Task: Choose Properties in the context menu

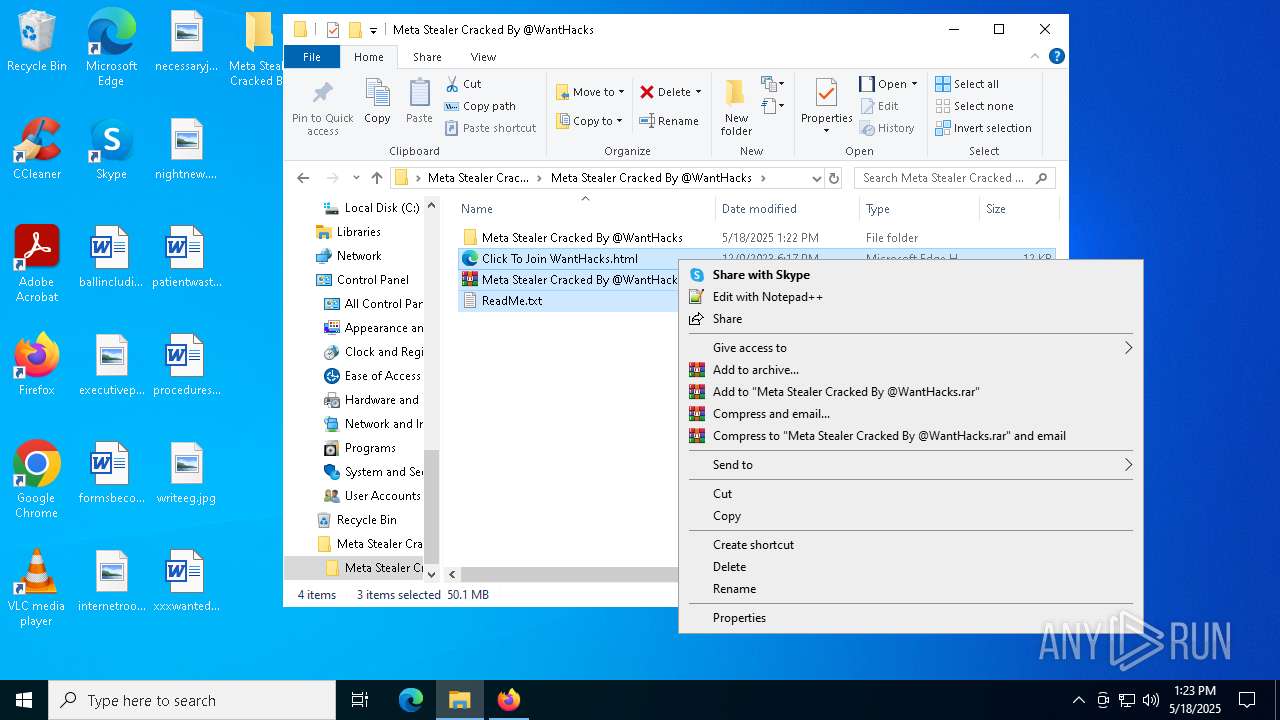Action: 910,618
